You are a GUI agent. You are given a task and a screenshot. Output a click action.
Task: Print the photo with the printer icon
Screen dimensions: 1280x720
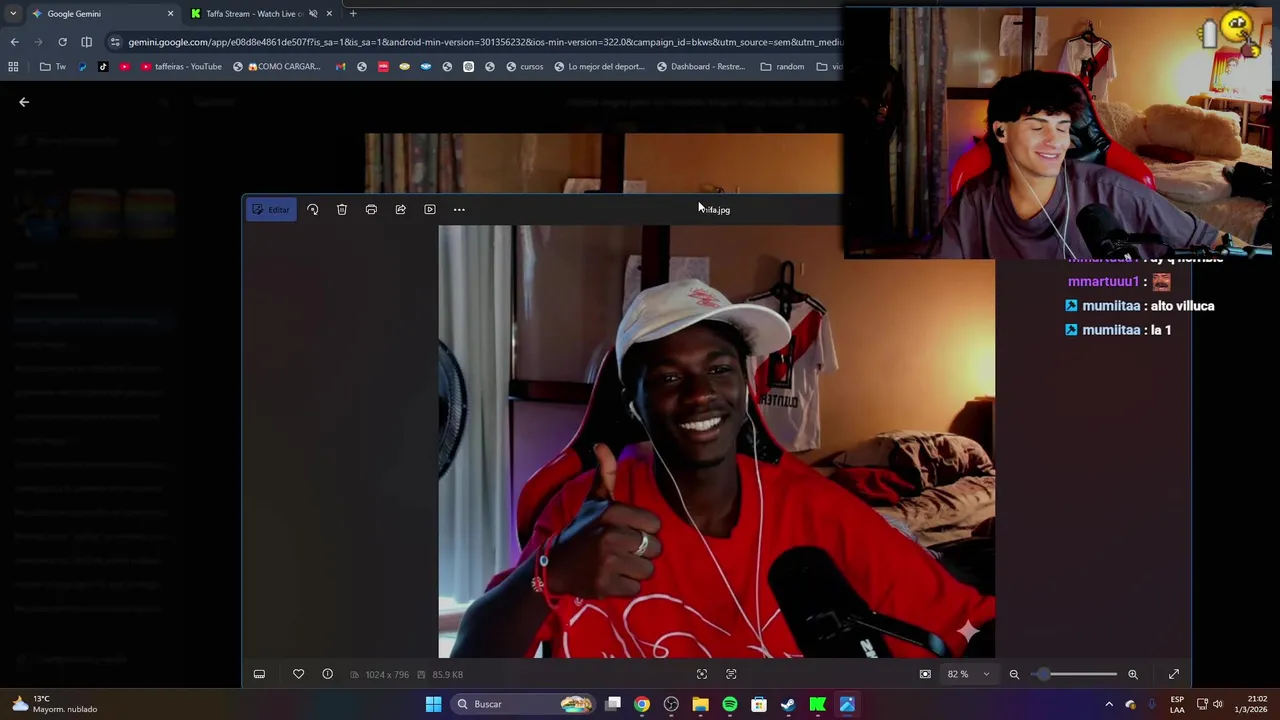(x=371, y=210)
